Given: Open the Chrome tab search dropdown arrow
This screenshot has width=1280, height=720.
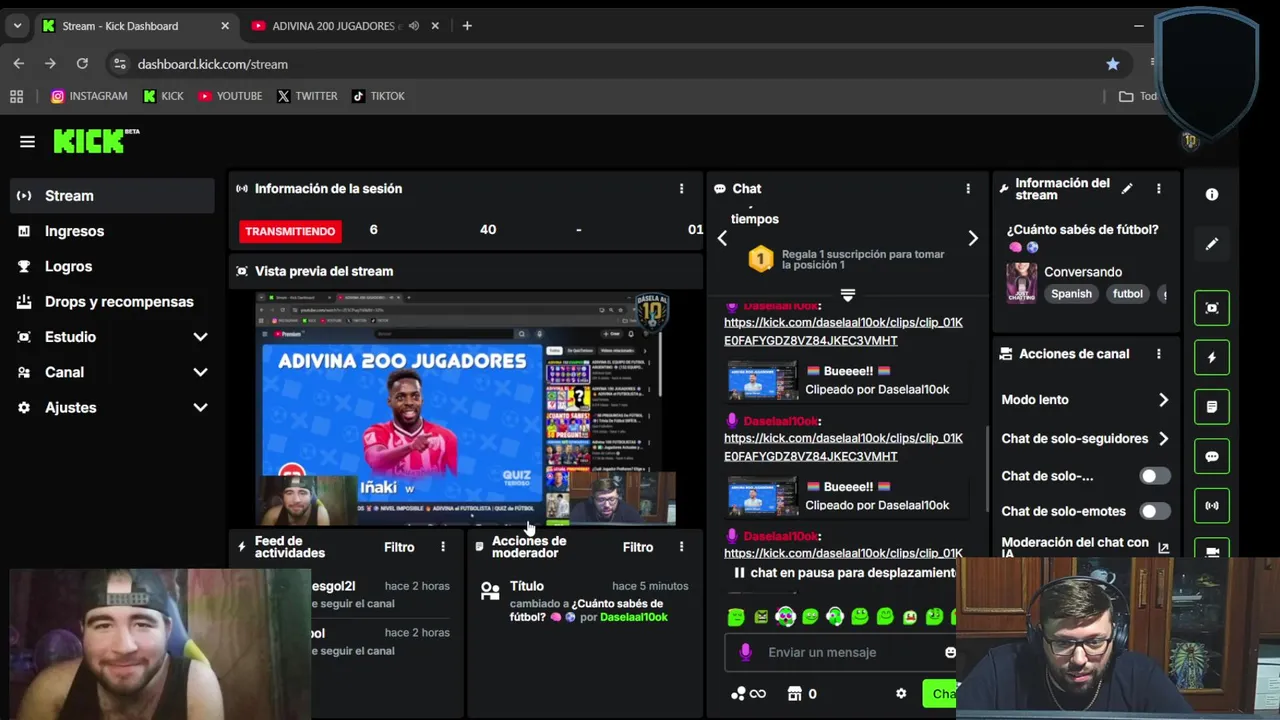Looking at the screenshot, I should [x=17, y=26].
